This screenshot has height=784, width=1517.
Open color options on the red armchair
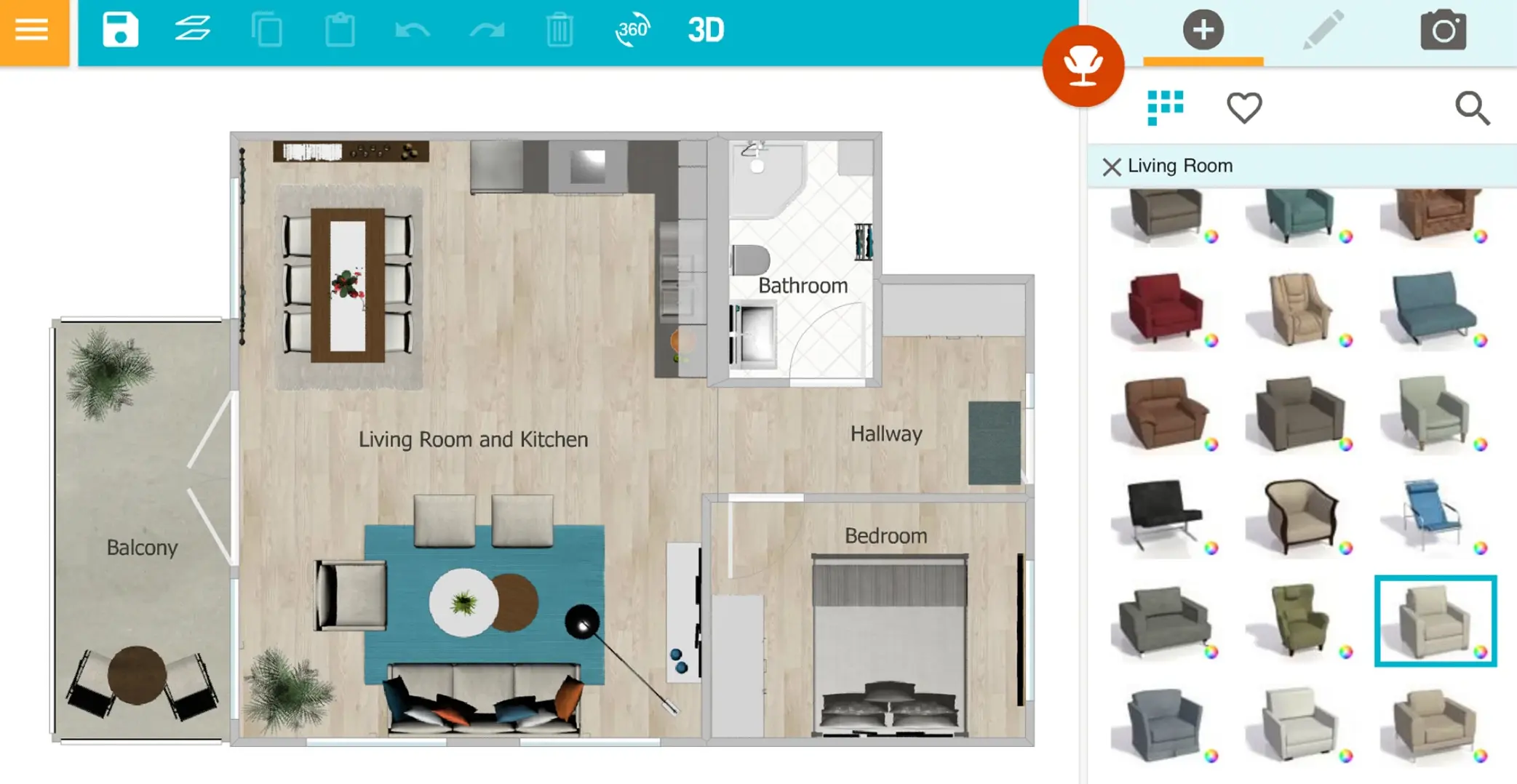1213,339
